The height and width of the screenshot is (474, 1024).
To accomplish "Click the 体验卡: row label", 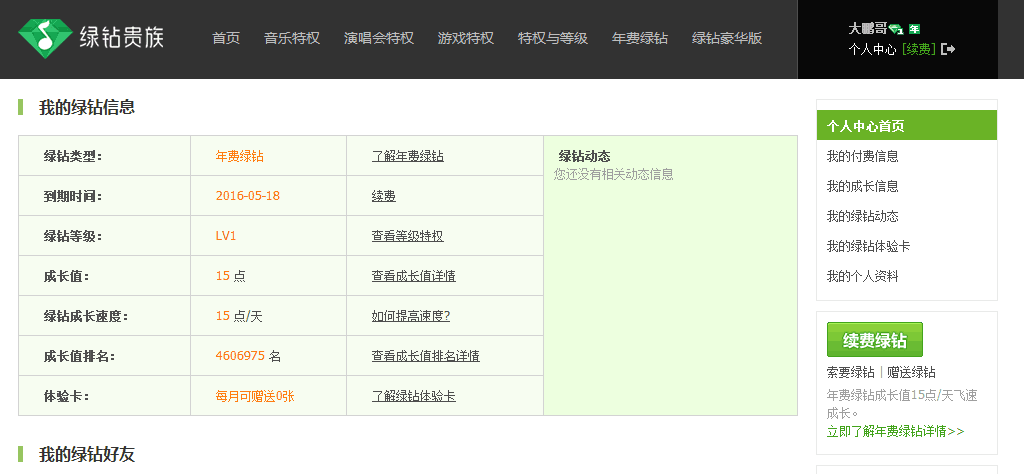I will coord(67,396).
